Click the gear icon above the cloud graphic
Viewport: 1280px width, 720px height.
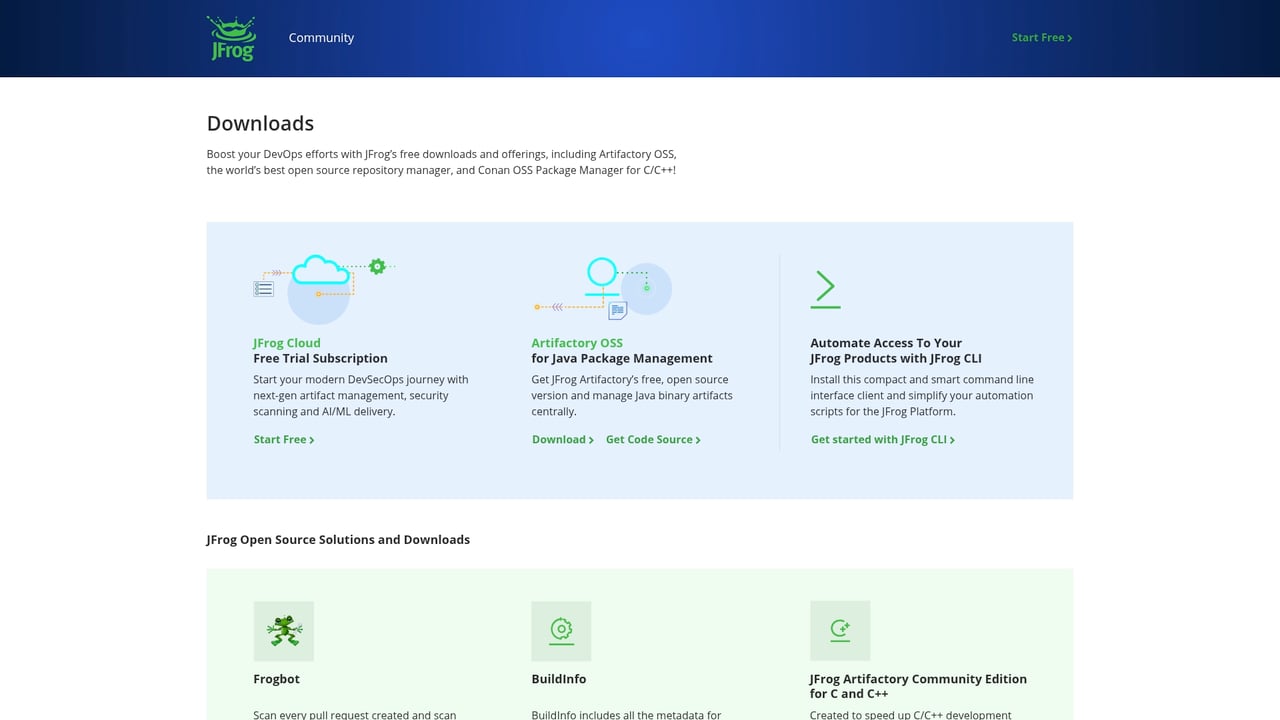click(378, 266)
